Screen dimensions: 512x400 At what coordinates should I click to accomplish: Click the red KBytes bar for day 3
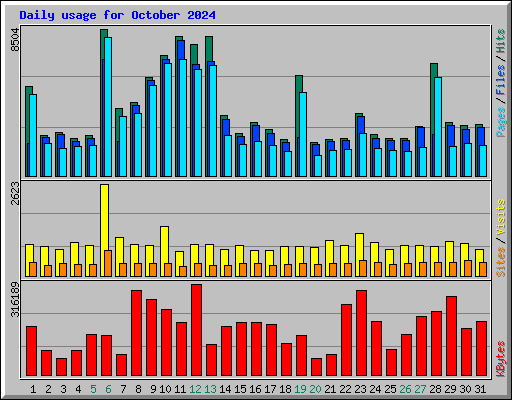click(61, 367)
